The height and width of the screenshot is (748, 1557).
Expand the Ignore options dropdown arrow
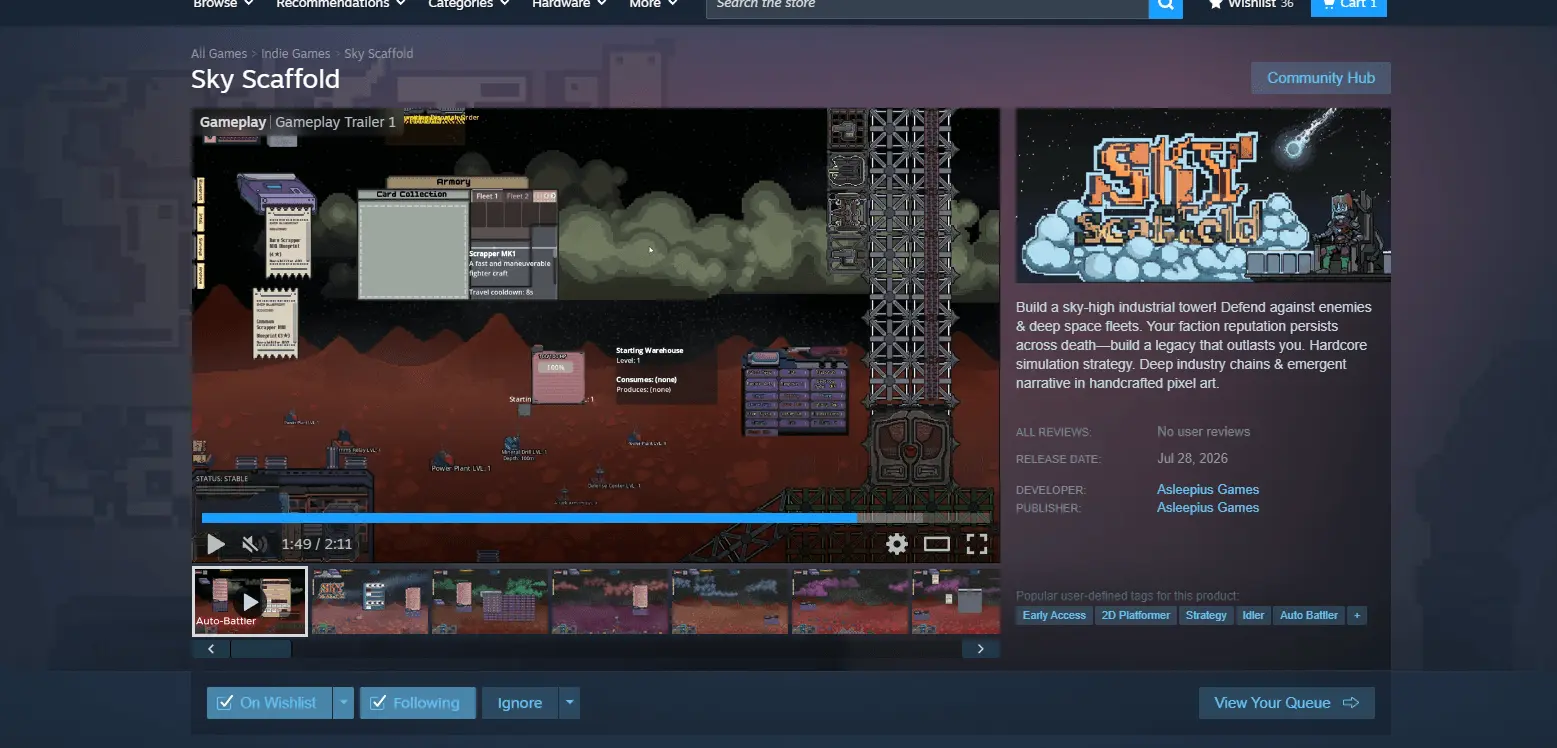coord(569,703)
